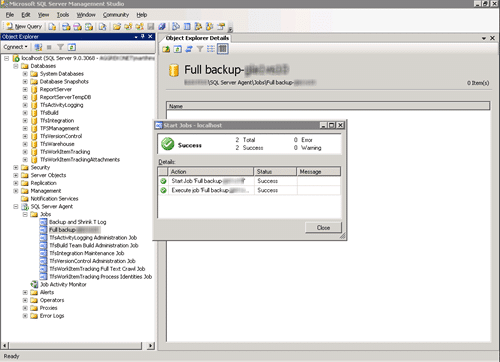This screenshot has width=500, height=362.
Task: Collapse the SQL Server Agent node
Action: coord(16,206)
